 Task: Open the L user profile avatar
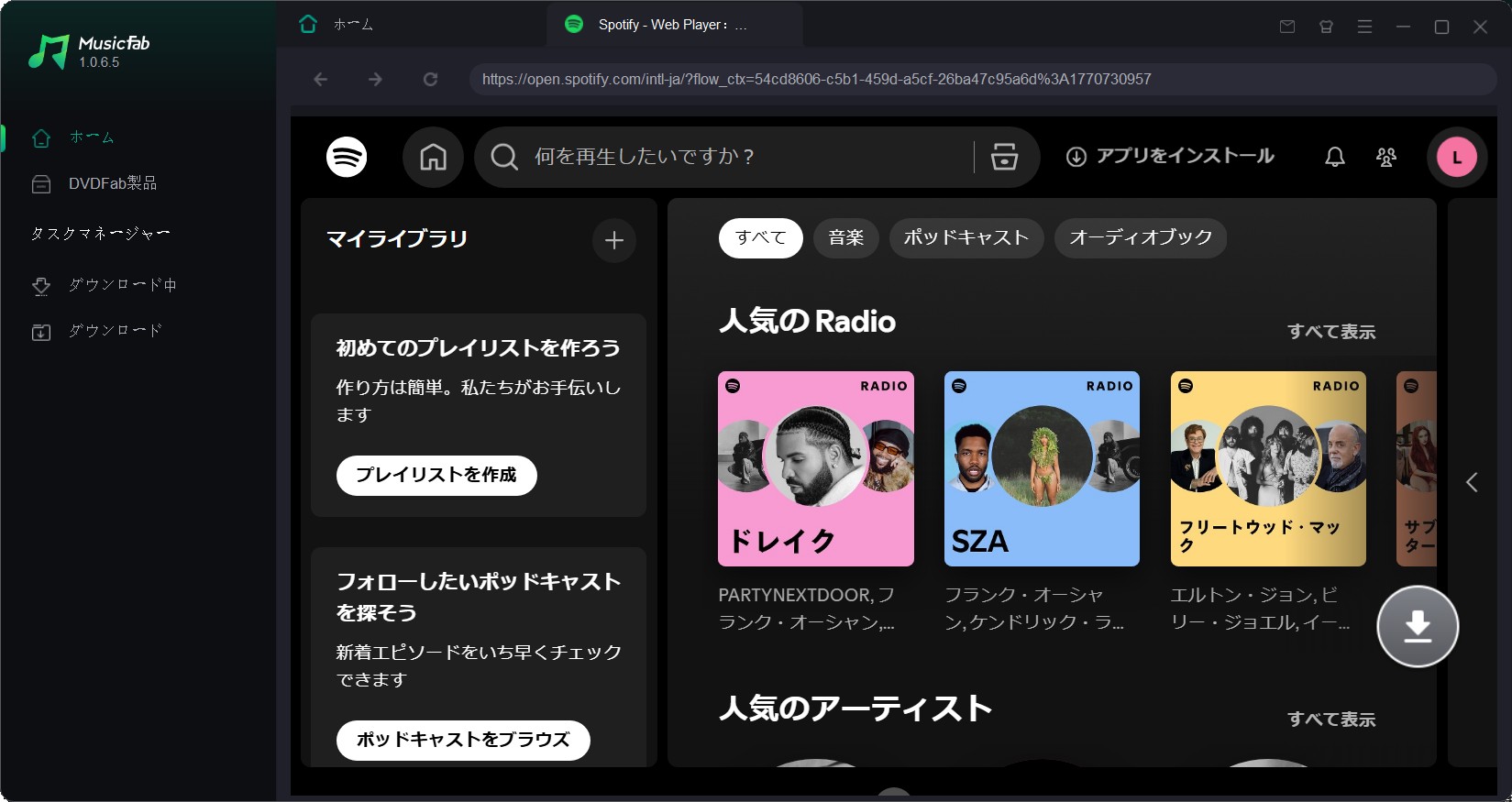pyautogui.click(x=1457, y=157)
